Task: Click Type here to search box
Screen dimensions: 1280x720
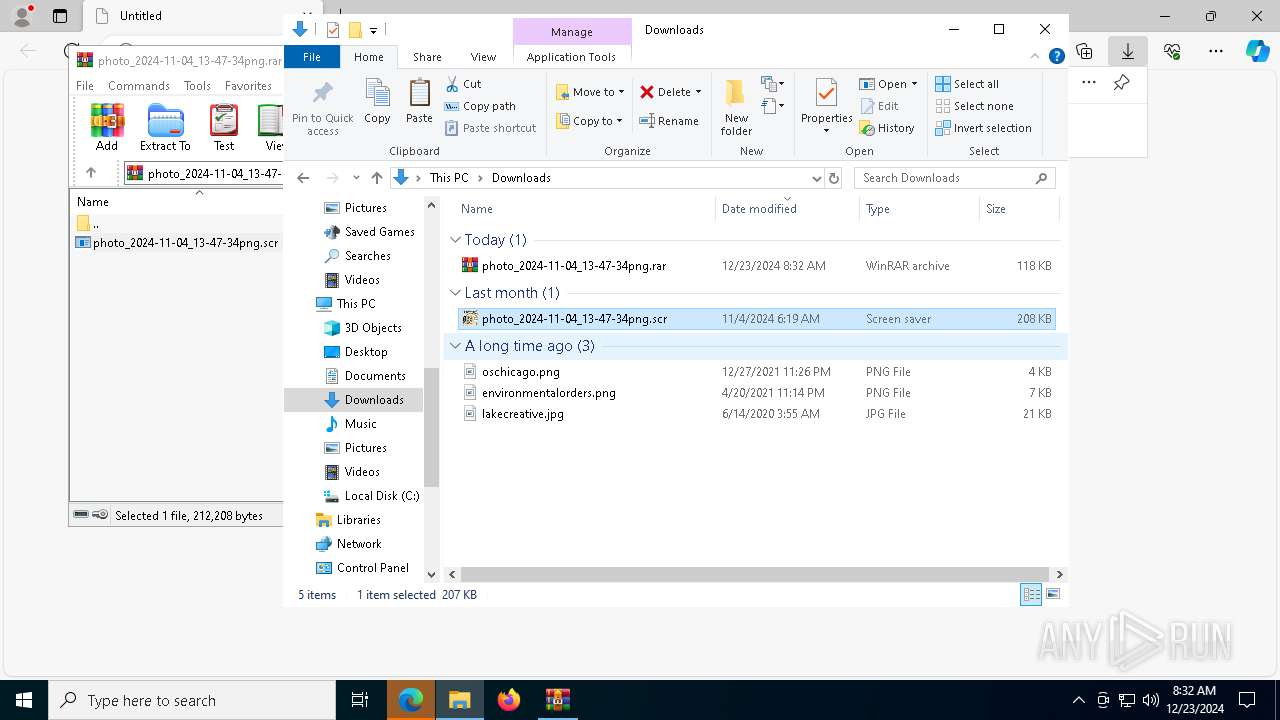Action: click(x=192, y=700)
